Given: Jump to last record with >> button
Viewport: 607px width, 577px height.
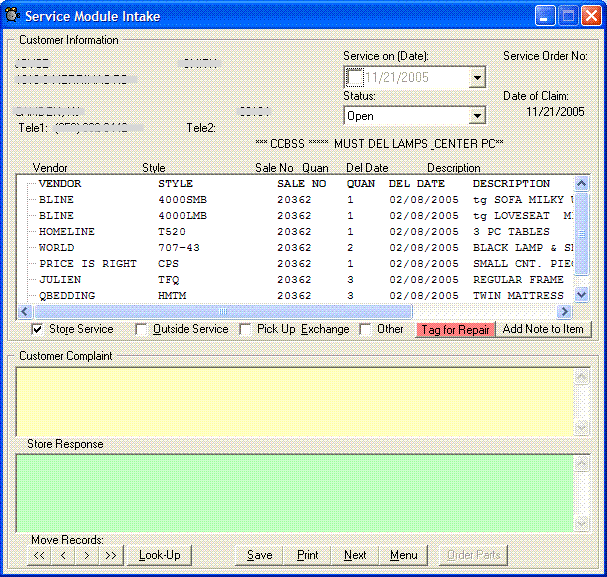Looking at the screenshot, I should [111, 555].
